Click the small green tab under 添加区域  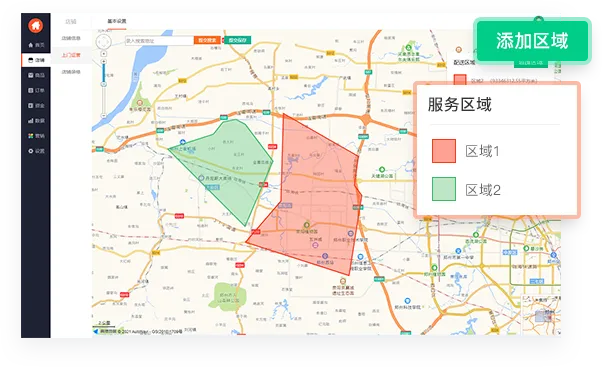[x=531, y=63]
